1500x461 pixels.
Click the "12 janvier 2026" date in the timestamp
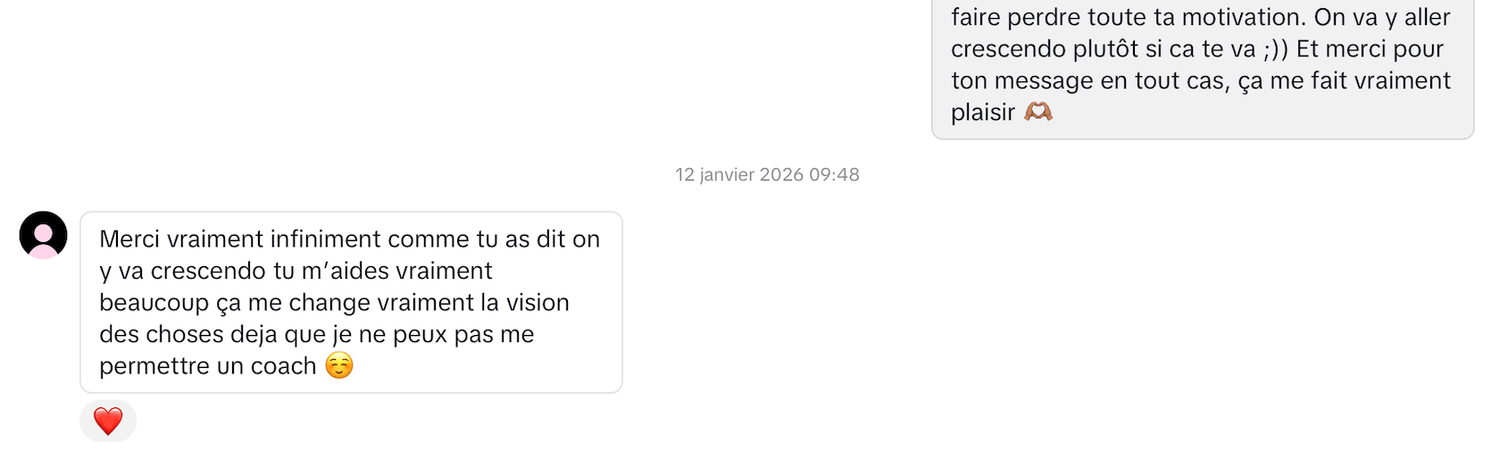[x=739, y=175]
